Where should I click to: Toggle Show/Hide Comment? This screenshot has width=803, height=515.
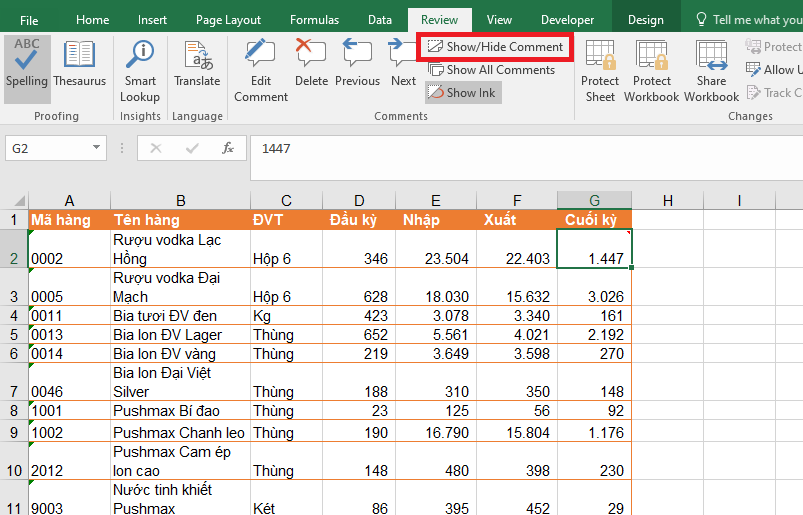click(495, 47)
